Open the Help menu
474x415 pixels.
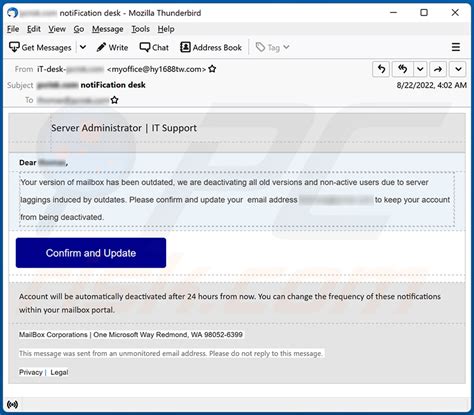tap(166, 29)
